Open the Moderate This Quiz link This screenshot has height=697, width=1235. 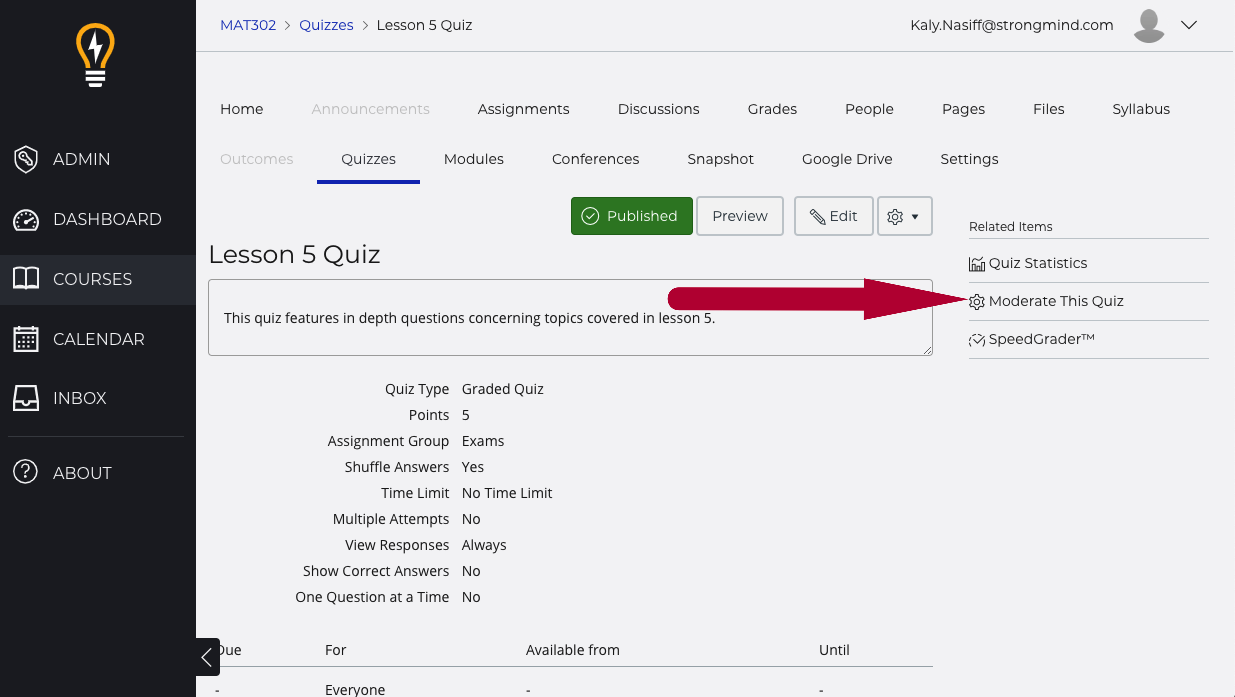coord(1056,301)
